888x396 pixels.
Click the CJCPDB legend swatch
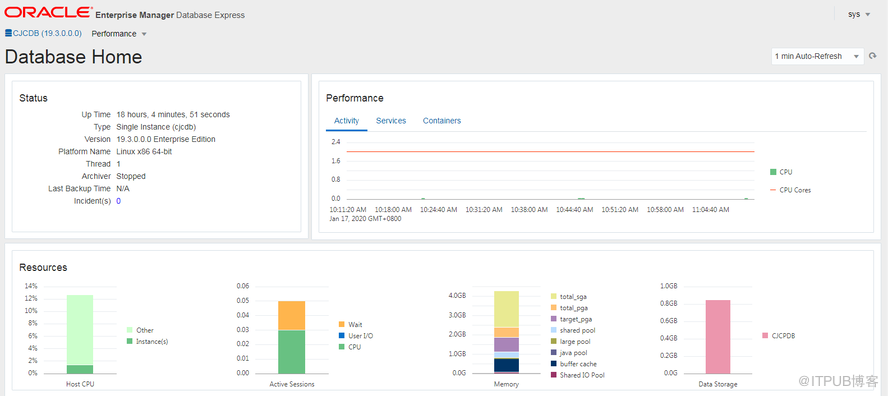tap(766, 335)
